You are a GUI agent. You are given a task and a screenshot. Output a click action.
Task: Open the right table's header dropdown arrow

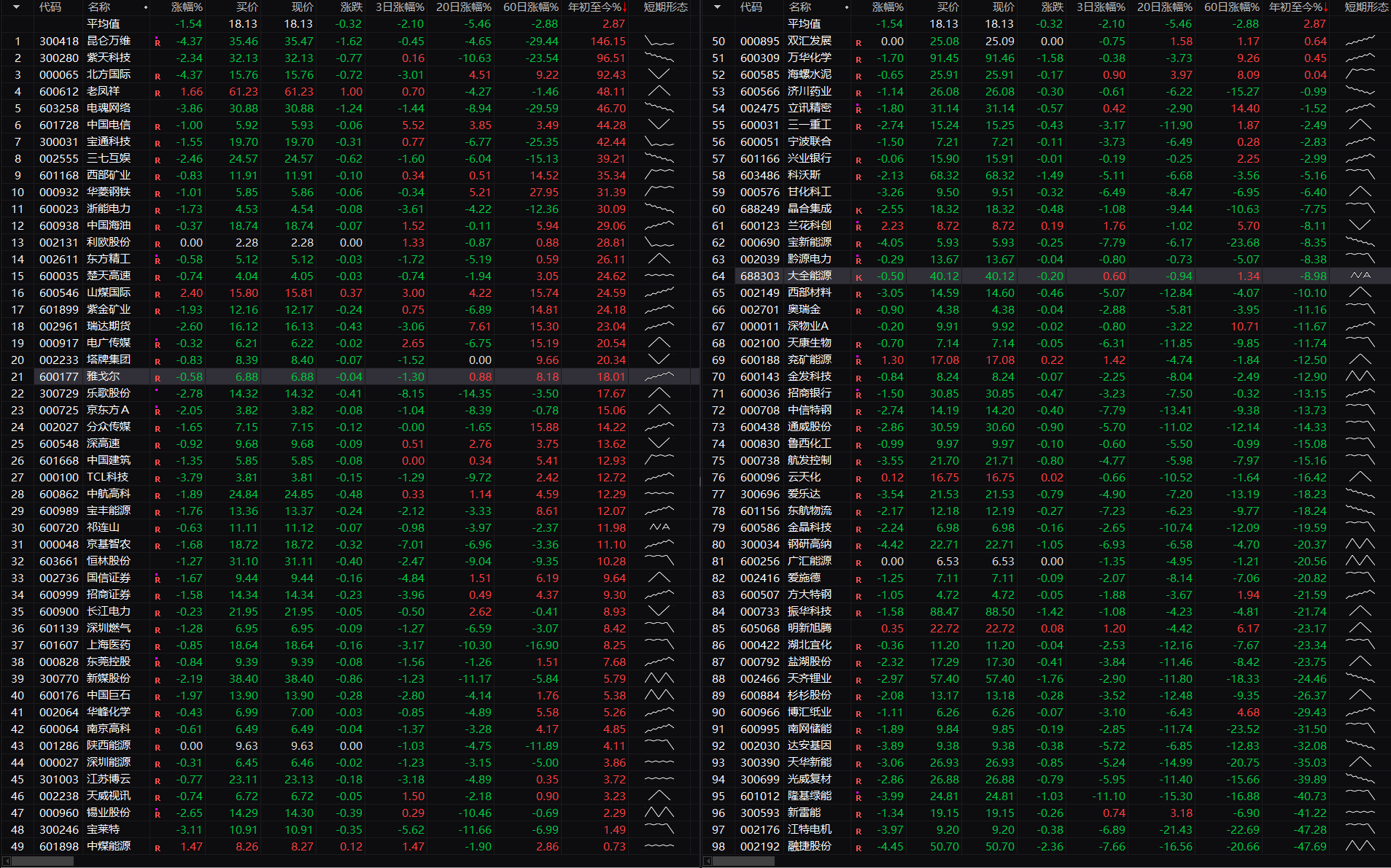click(718, 7)
